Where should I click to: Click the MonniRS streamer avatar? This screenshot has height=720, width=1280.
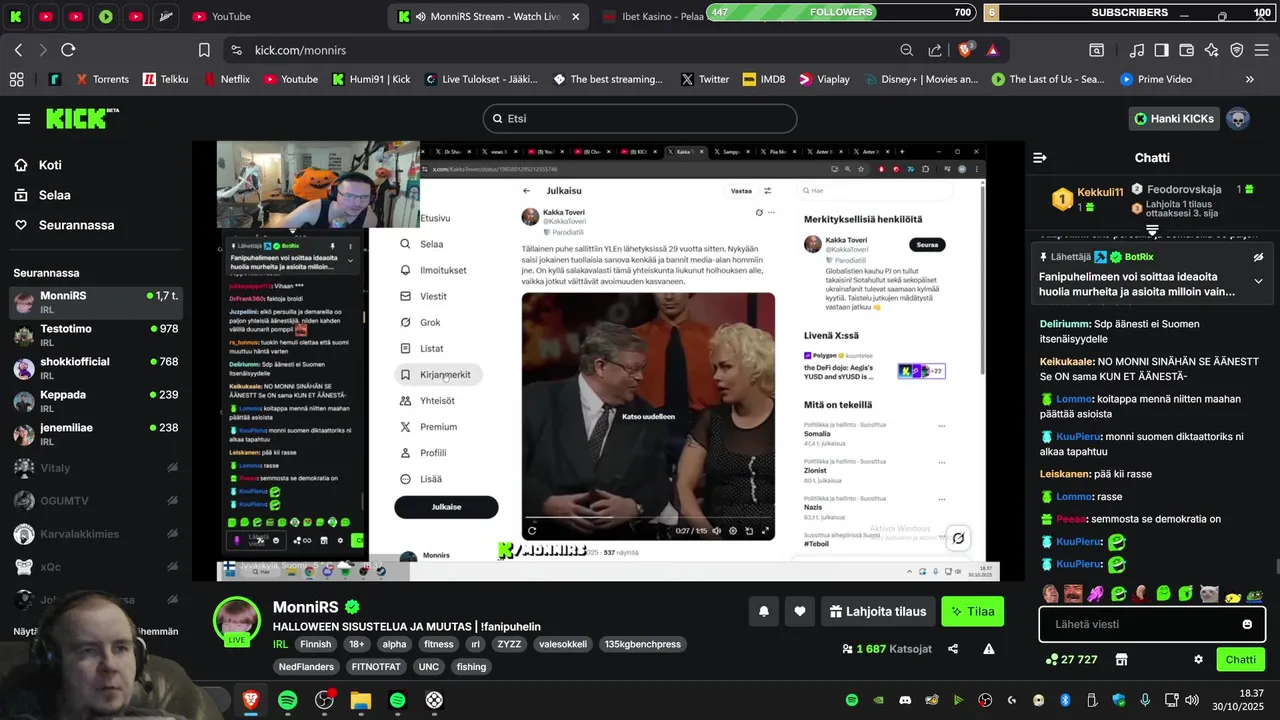point(237,620)
